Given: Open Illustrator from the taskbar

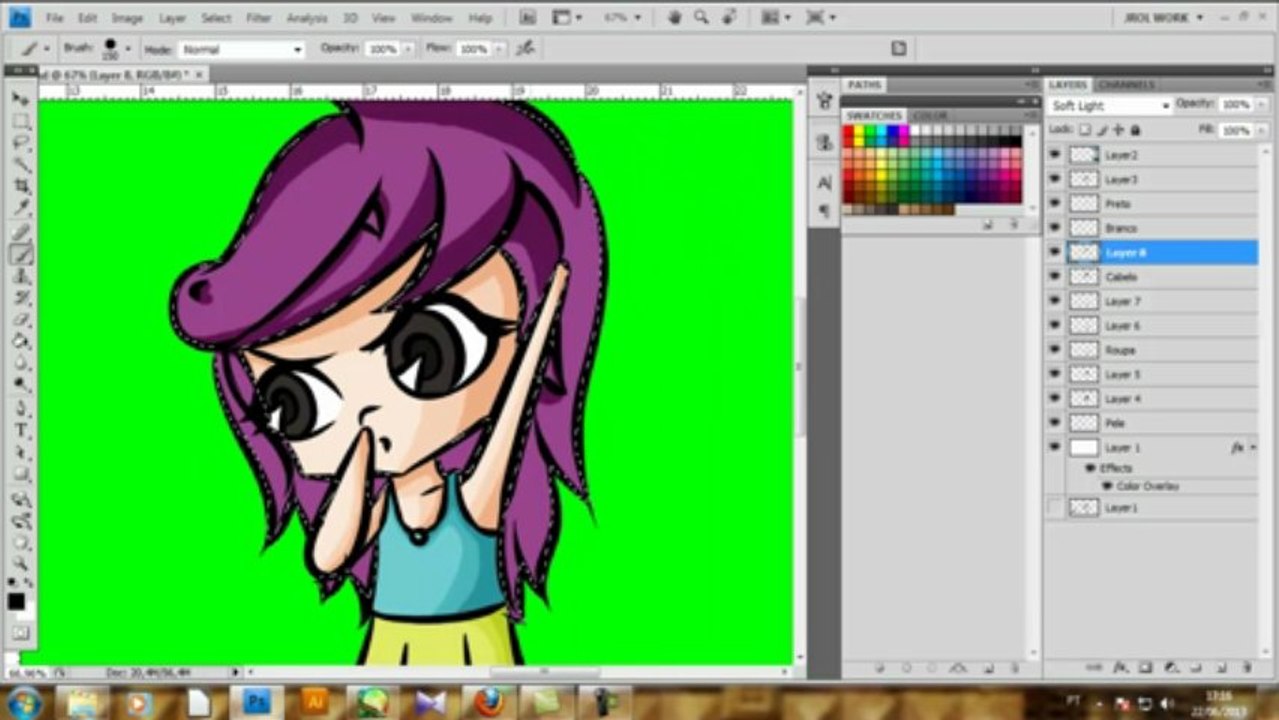Looking at the screenshot, I should [x=315, y=703].
